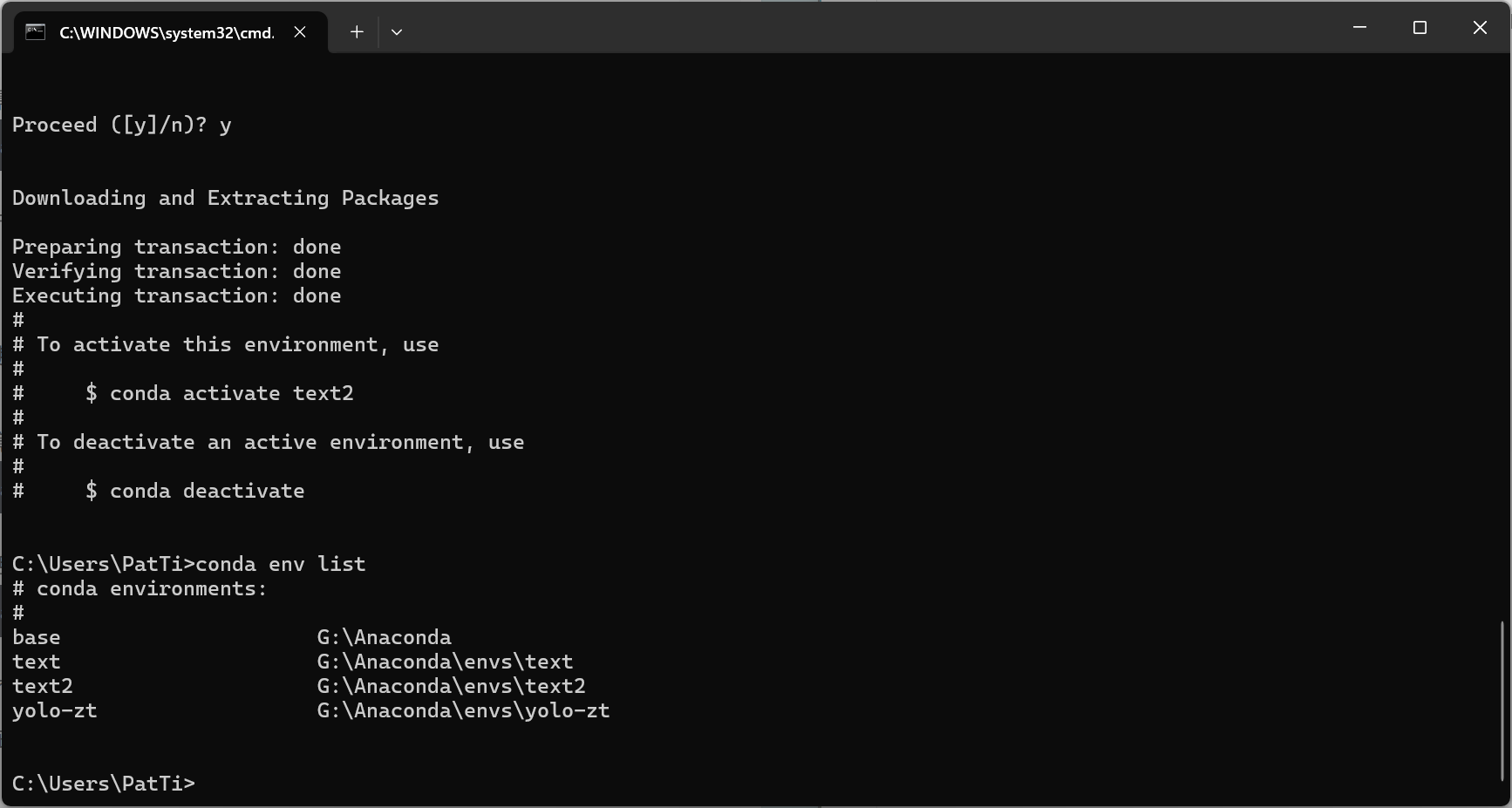
Task: Close the terminal window
Action: point(1480,28)
